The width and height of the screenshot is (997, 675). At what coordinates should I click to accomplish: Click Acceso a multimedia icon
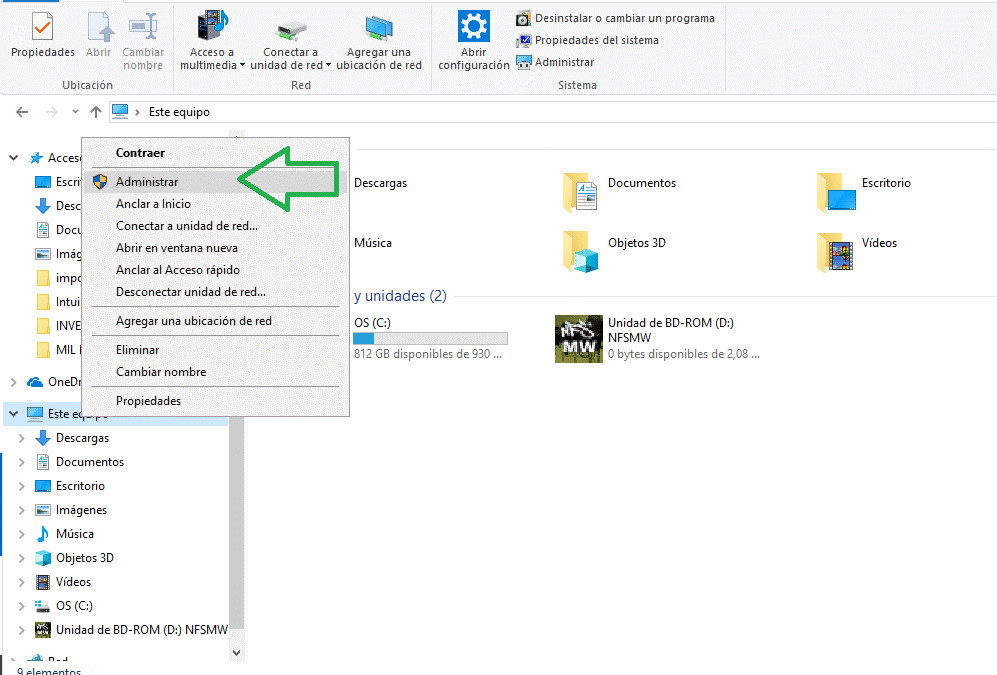212,28
